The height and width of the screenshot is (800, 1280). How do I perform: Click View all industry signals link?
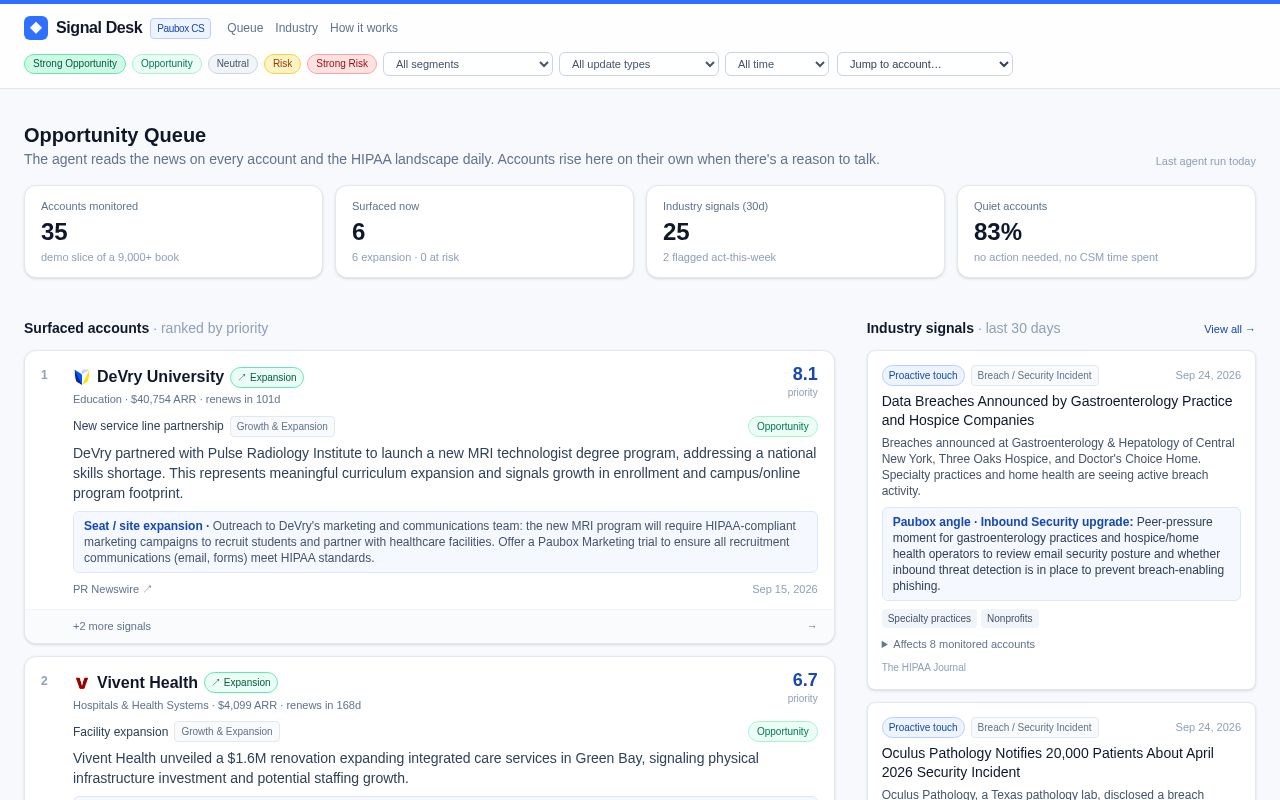coord(1230,329)
